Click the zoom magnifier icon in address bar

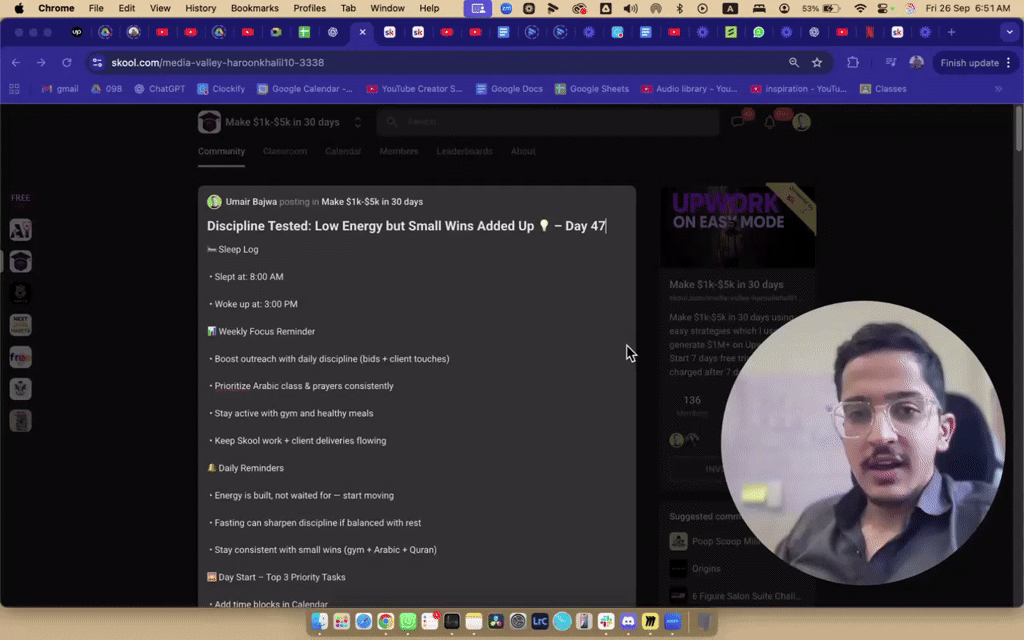point(793,63)
